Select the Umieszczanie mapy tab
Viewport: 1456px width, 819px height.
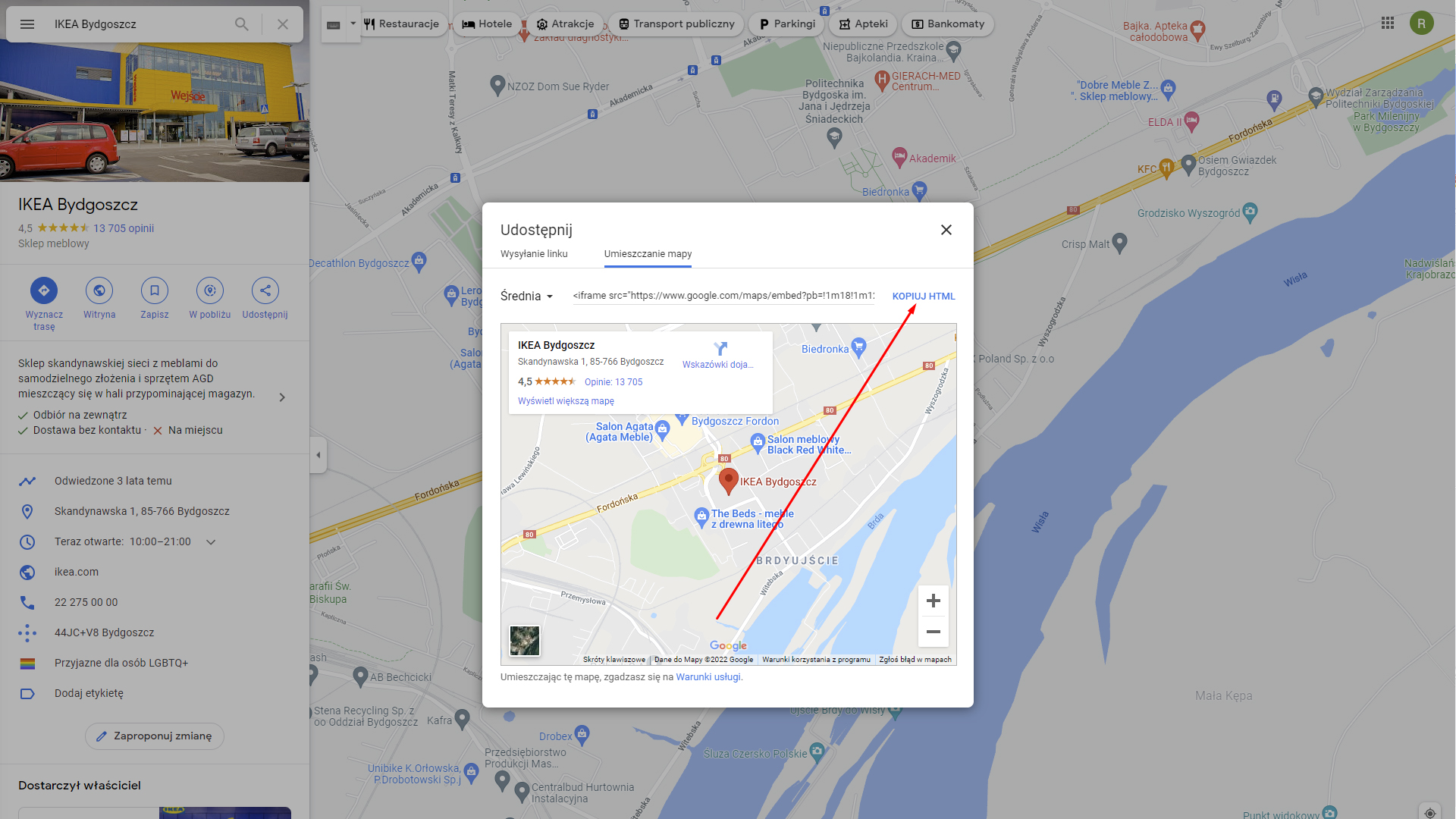(x=648, y=254)
